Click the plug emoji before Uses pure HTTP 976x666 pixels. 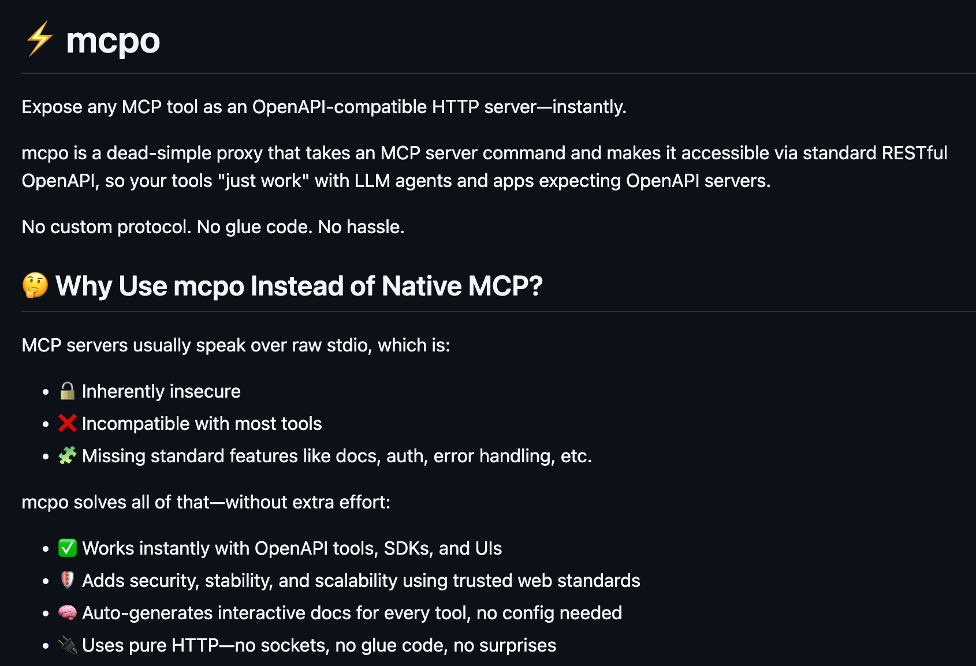pyautogui.click(x=68, y=645)
